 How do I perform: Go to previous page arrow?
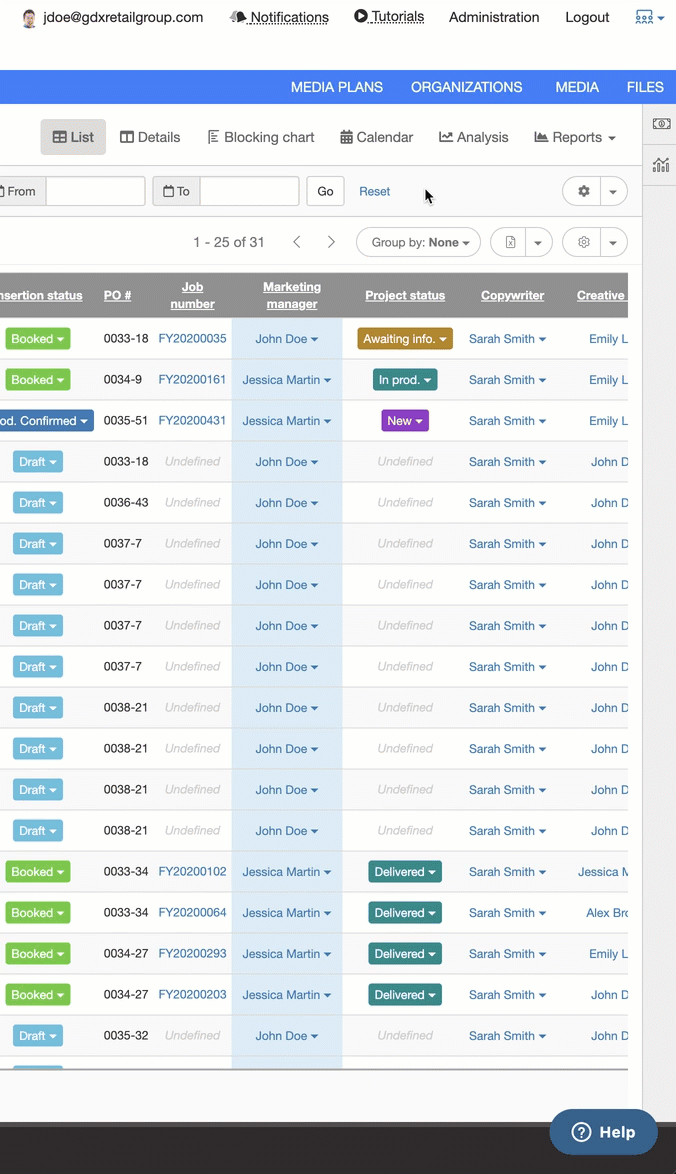(297, 242)
